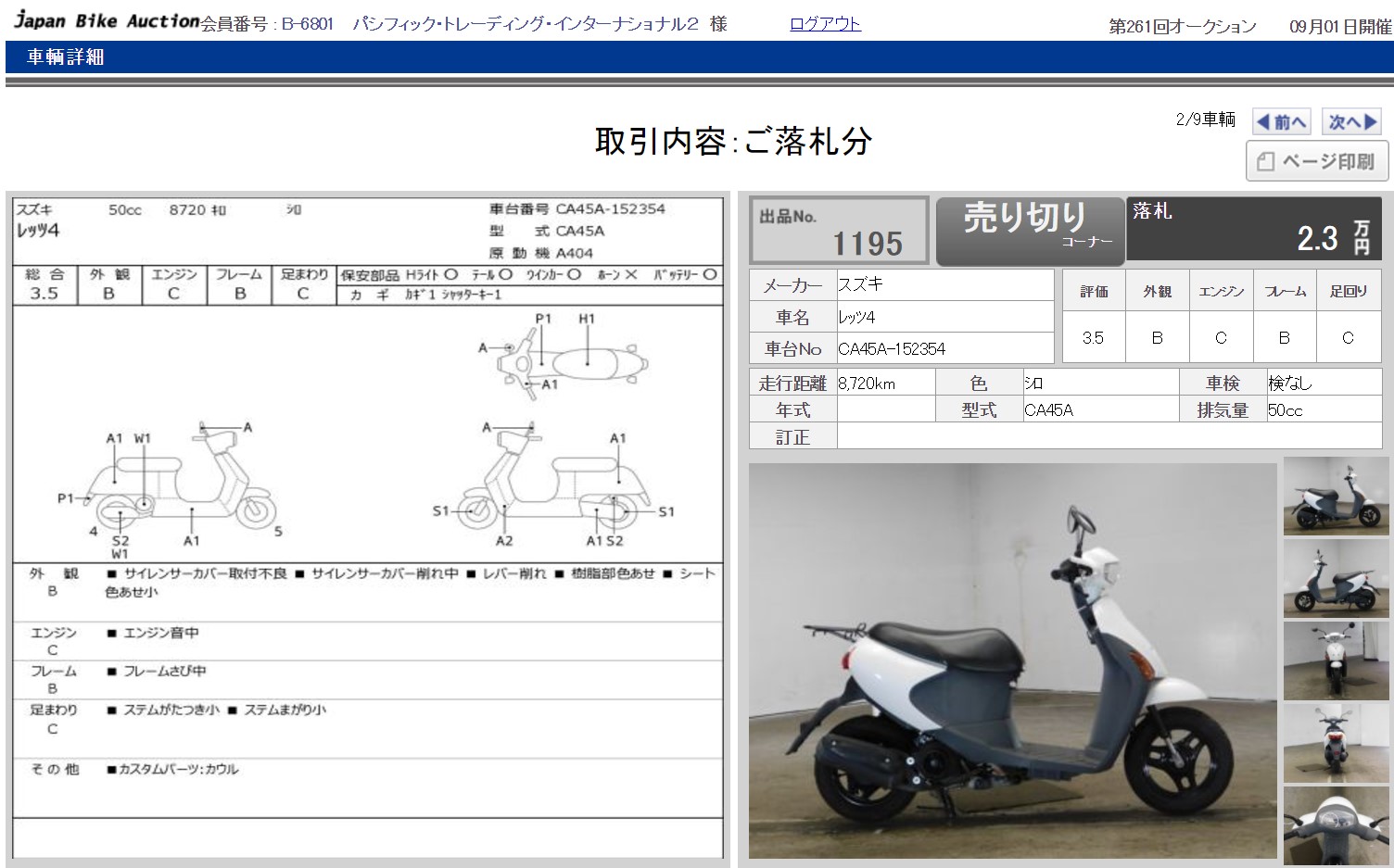The width and height of the screenshot is (1394, 868).
Task: Click エンジン音中 note on inspection sheet
Action: point(153,633)
